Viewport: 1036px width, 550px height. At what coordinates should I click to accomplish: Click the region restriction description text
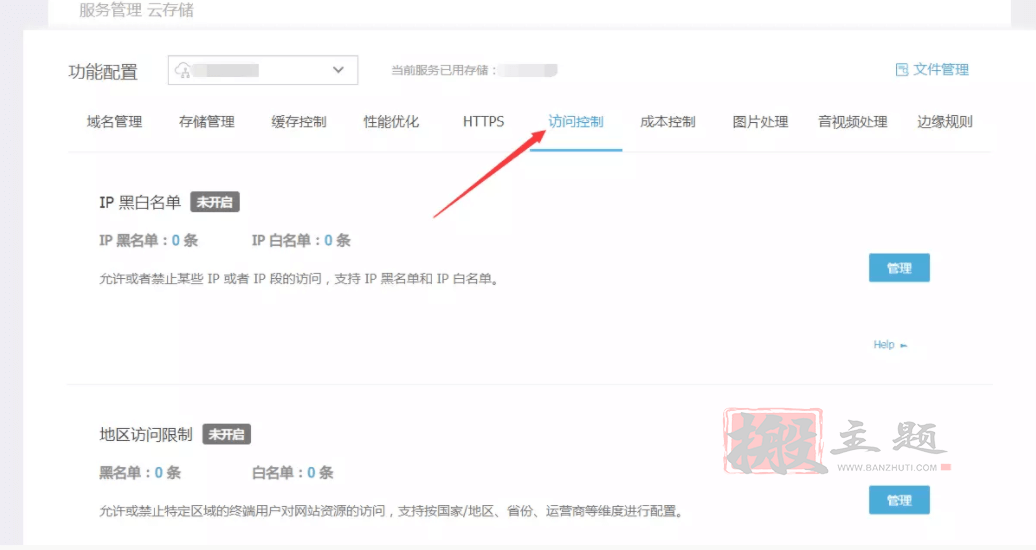coord(391,511)
